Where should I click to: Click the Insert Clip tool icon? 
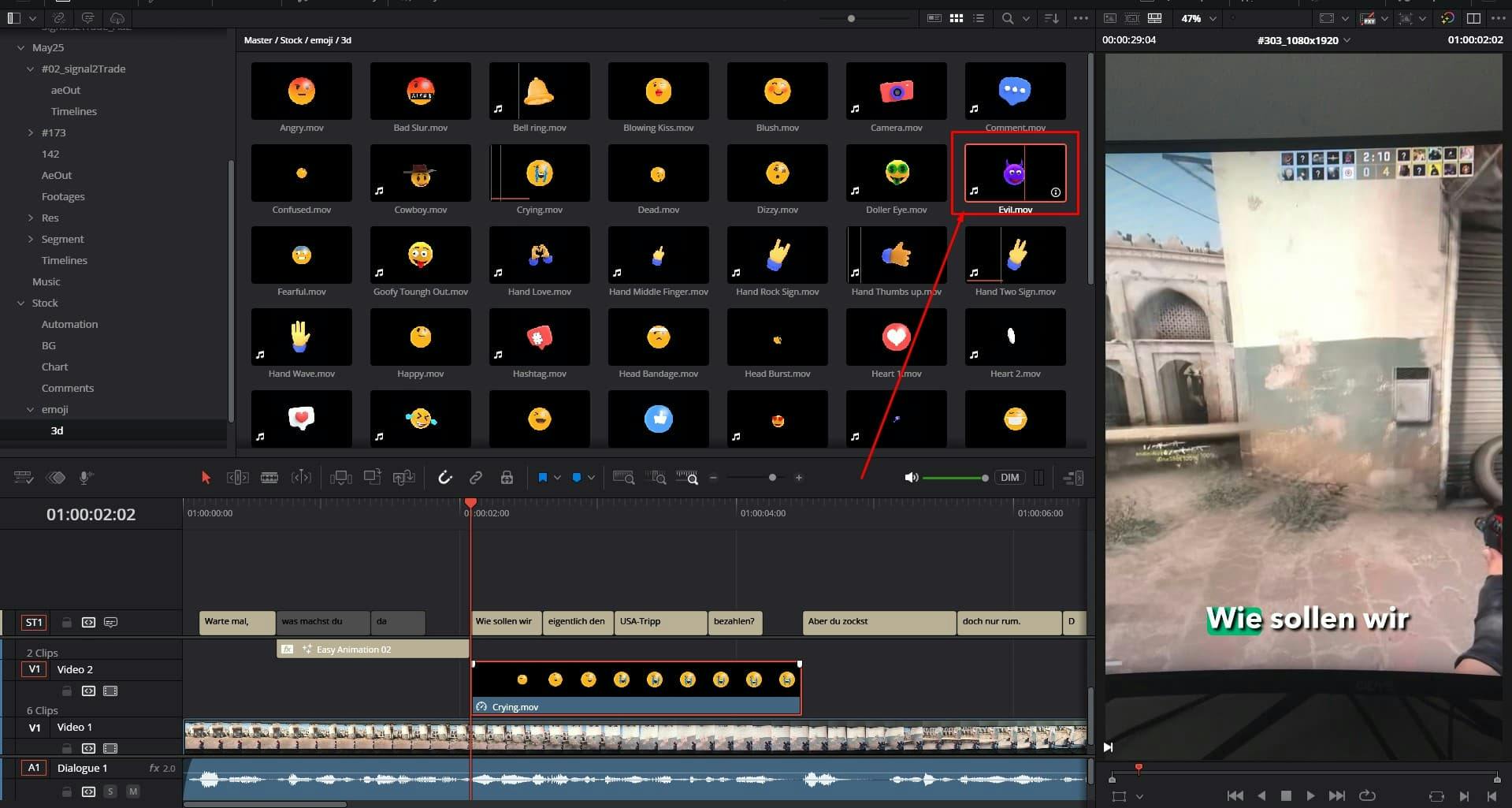[340, 478]
